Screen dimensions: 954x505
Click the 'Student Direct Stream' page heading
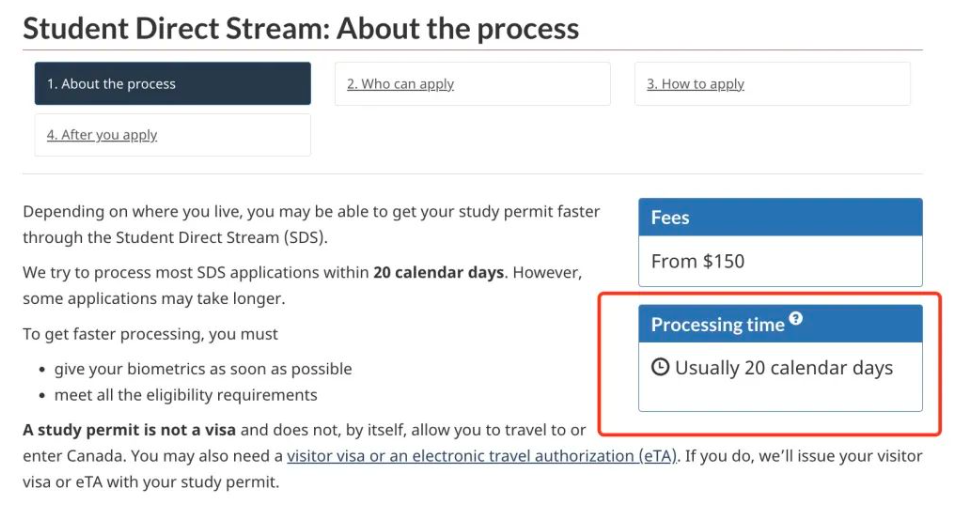point(300,28)
